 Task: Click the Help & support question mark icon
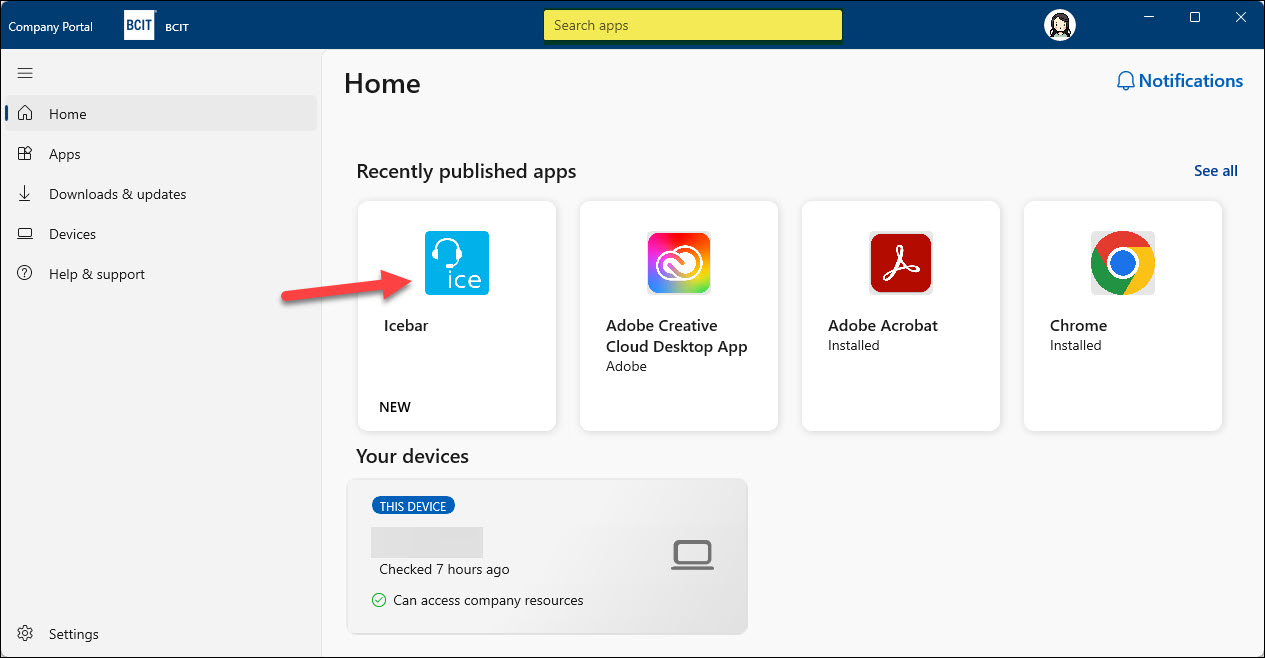[24, 273]
